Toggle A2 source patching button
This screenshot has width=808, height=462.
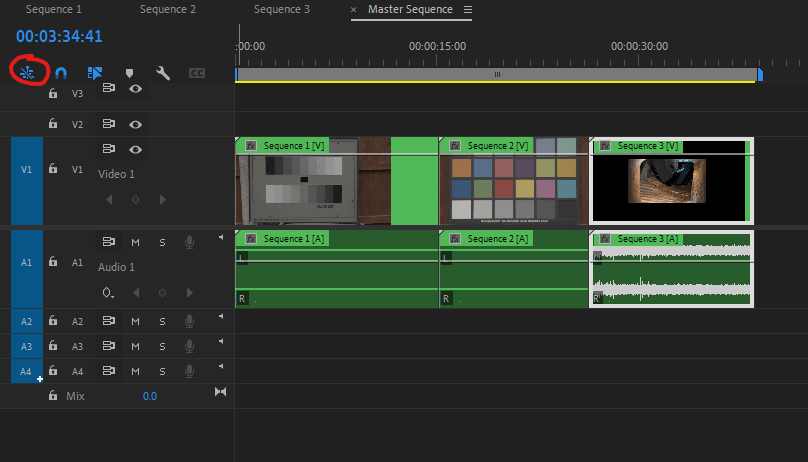(27, 321)
